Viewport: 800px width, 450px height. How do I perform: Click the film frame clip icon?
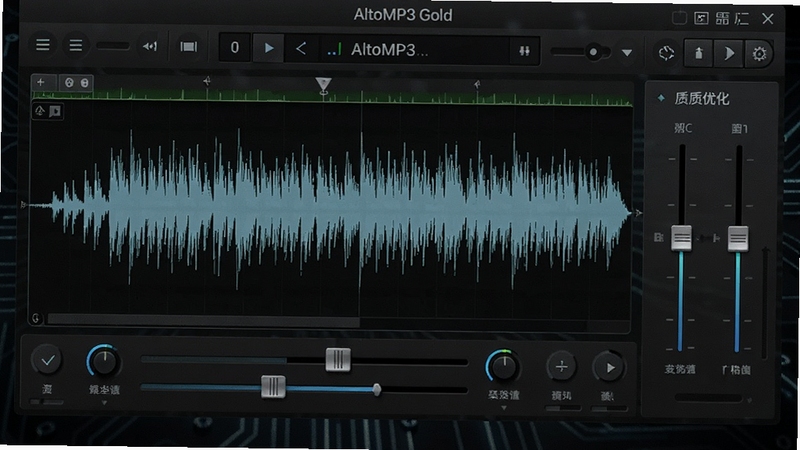click(189, 47)
